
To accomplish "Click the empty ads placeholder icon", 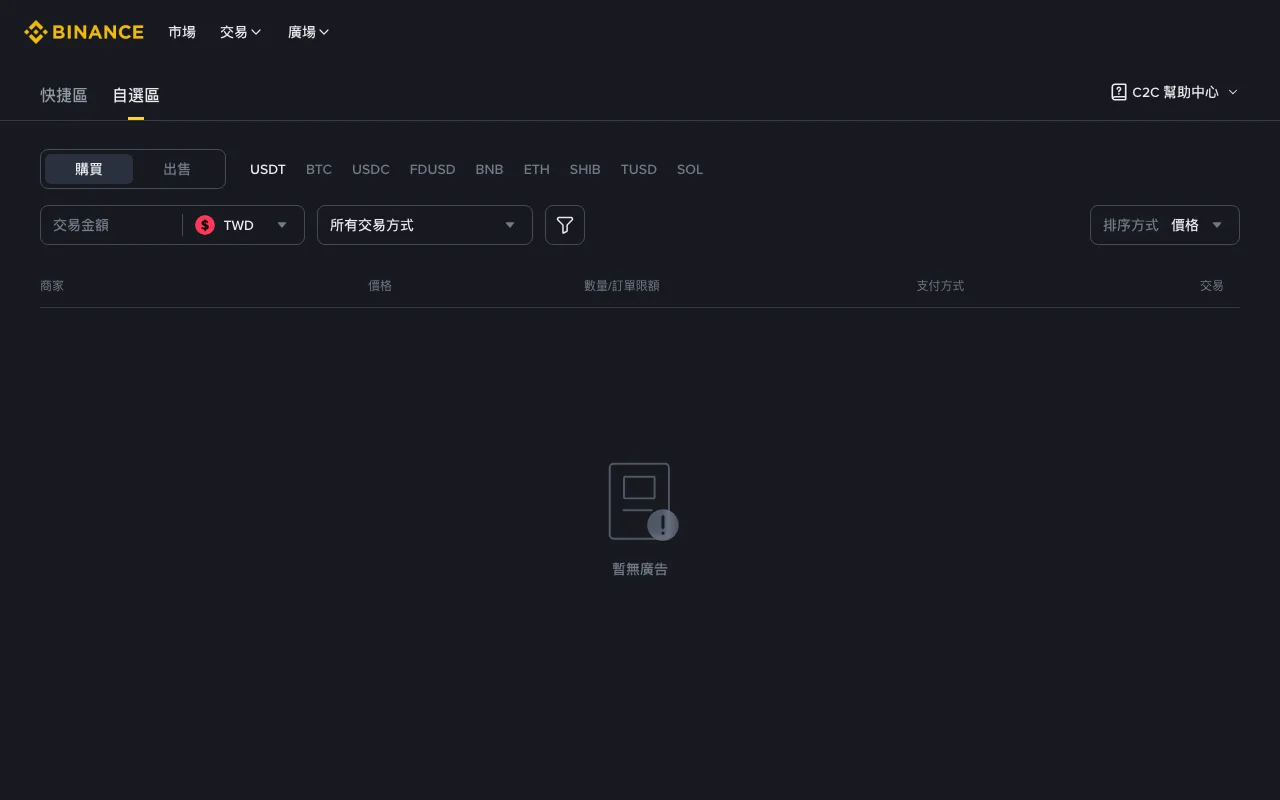I will pos(643,501).
